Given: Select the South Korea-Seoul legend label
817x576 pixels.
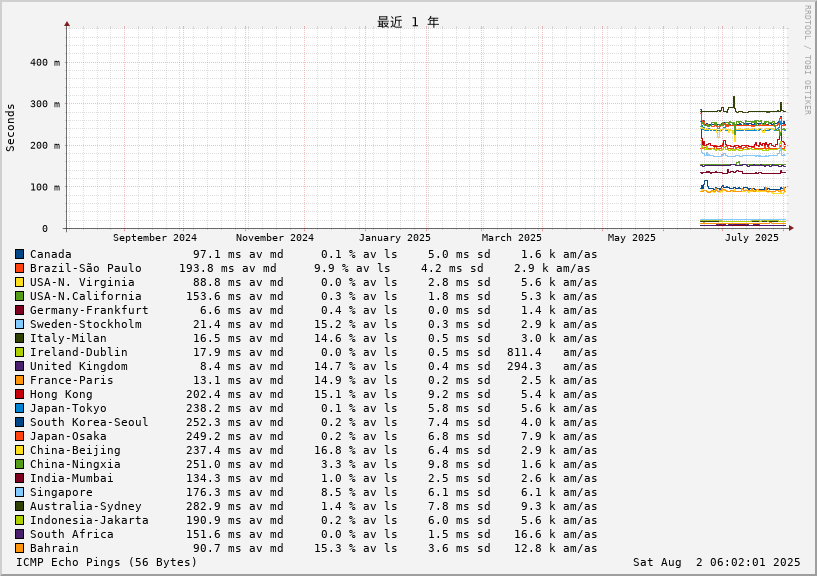Looking at the screenshot, I should (x=89, y=422).
